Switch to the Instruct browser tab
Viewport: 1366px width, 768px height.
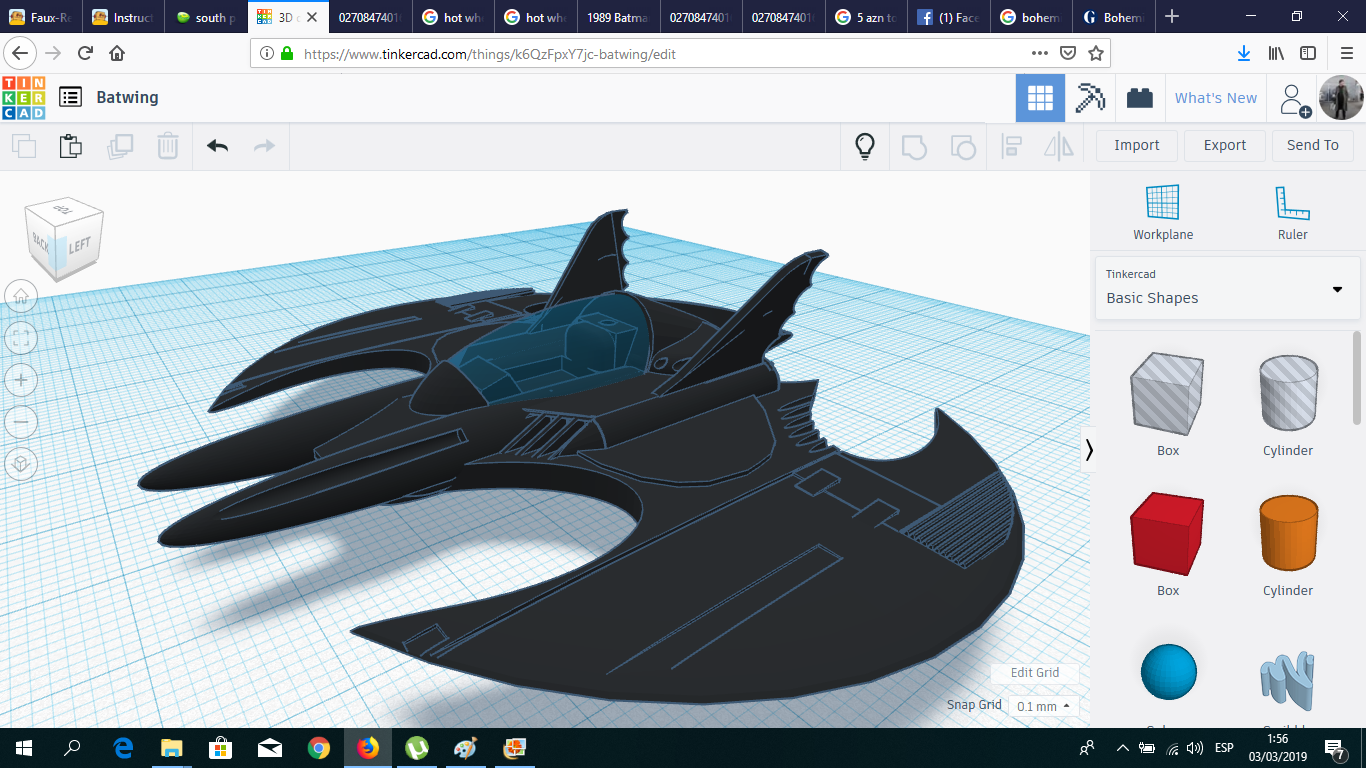pyautogui.click(x=124, y=17)
